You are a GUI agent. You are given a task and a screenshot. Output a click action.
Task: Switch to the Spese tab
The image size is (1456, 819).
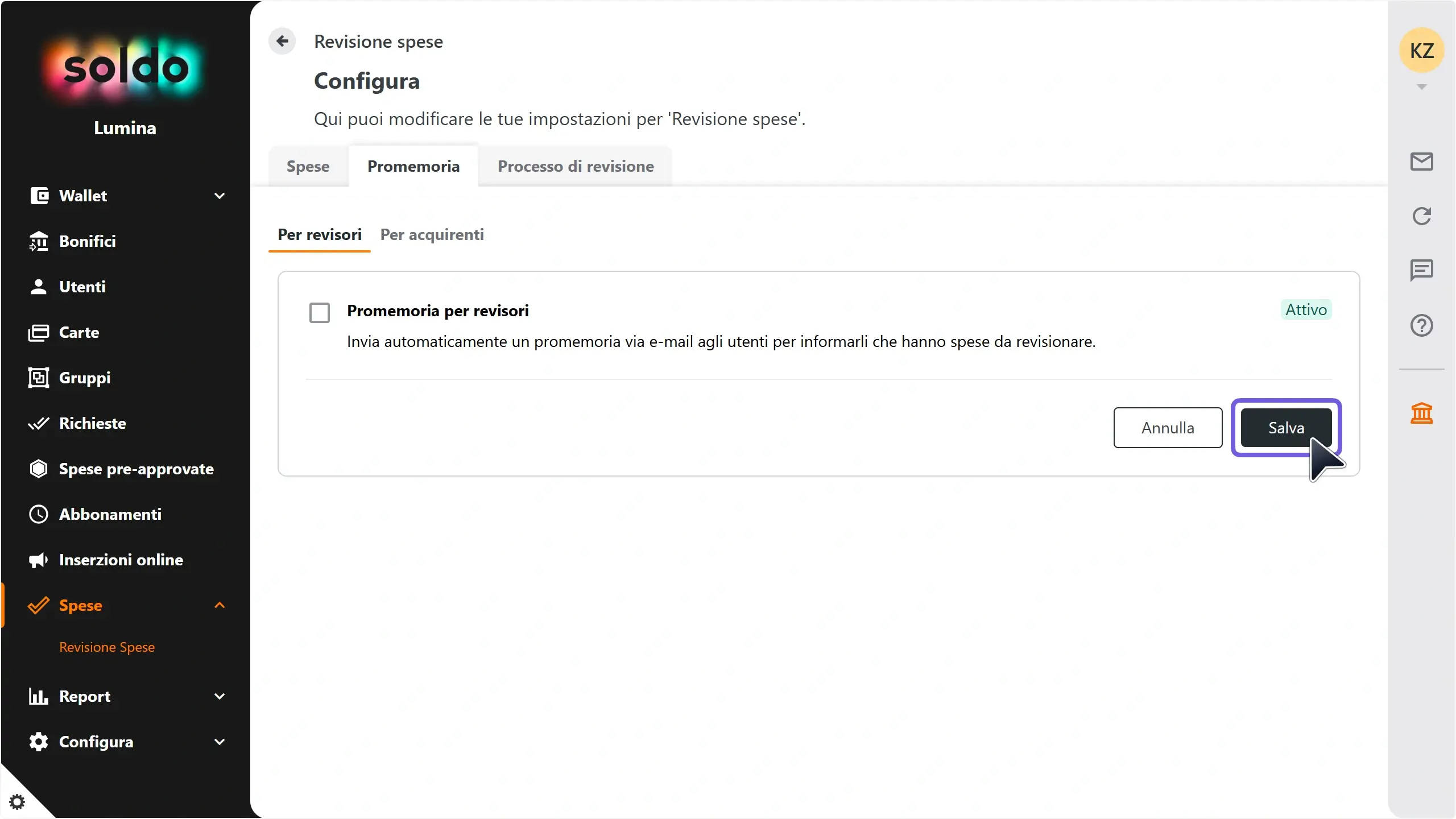(x=308, y=166)
